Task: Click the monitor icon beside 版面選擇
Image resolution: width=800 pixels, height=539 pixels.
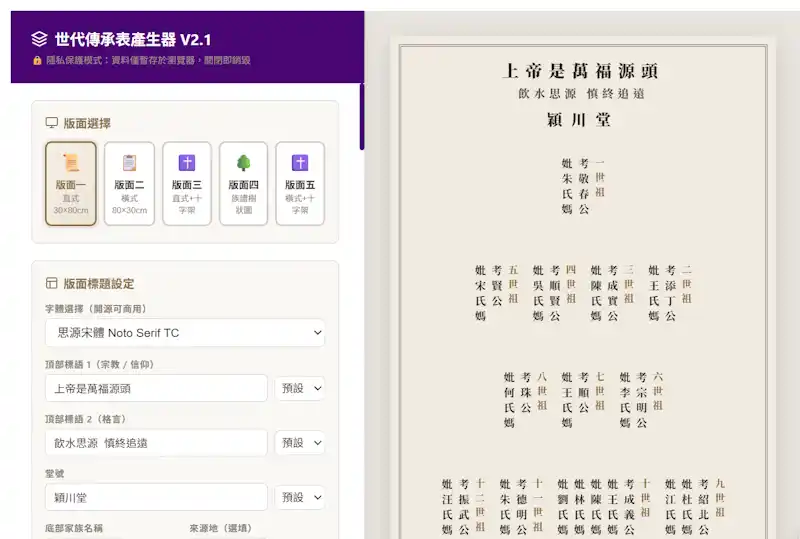Action: [52, 122]
